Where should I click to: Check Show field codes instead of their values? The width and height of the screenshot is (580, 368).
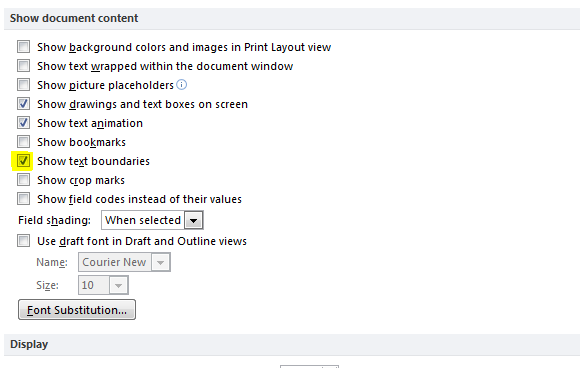click(23, 199)
